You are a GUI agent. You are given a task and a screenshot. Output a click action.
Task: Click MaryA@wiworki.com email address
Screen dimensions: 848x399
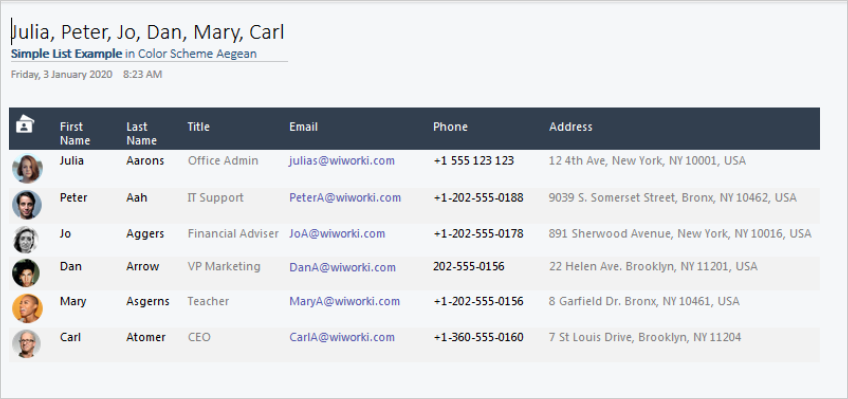pyautogui.click(x=344, y=301)
